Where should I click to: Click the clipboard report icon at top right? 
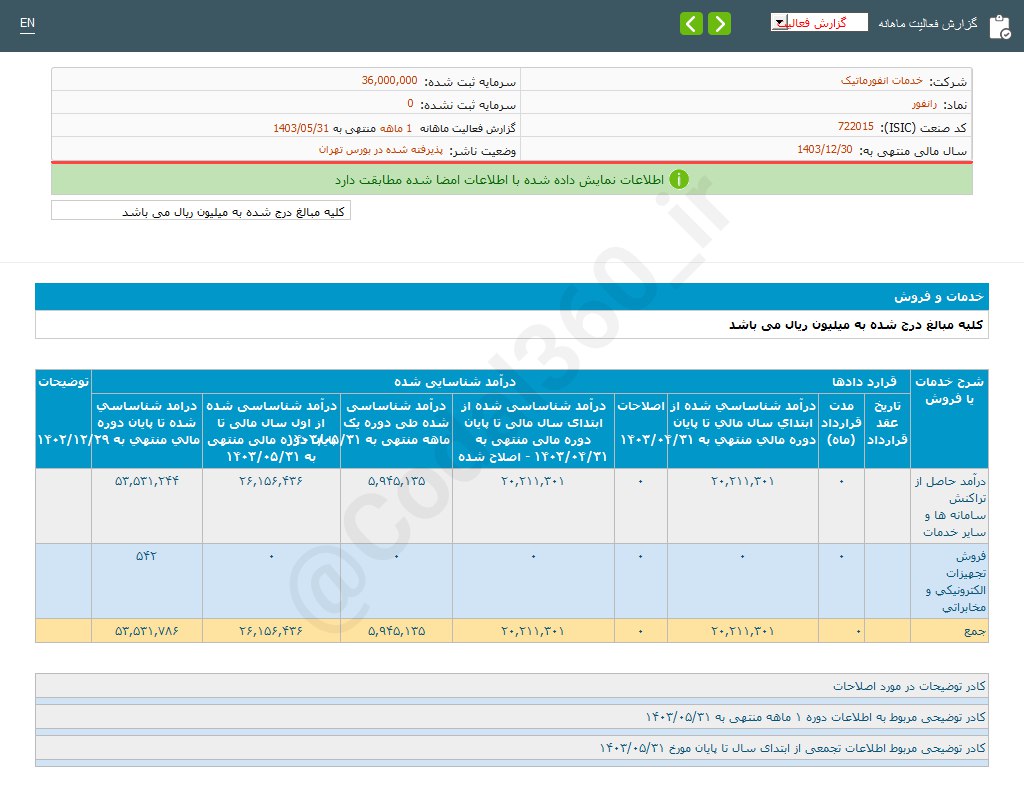1001,26
